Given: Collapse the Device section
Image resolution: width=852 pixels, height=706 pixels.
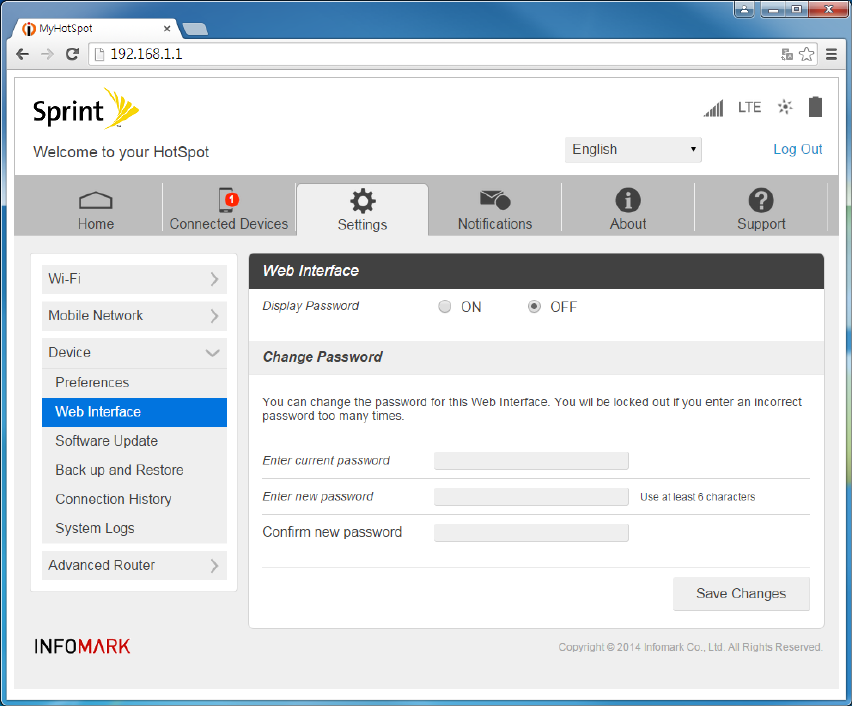Looking at the screenshot, I should tap(134, 352).
